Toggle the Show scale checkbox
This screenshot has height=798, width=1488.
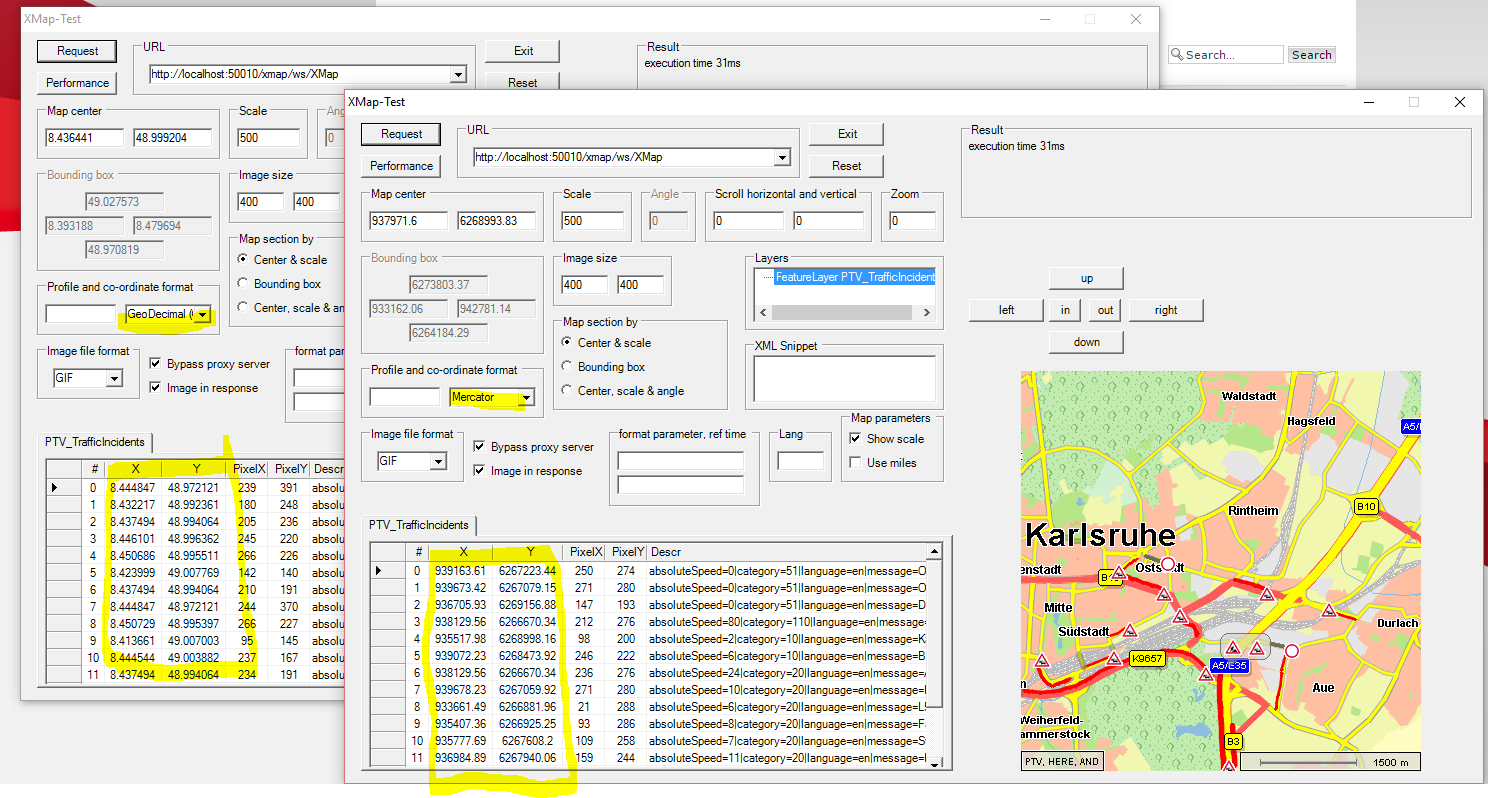point(855,438)
